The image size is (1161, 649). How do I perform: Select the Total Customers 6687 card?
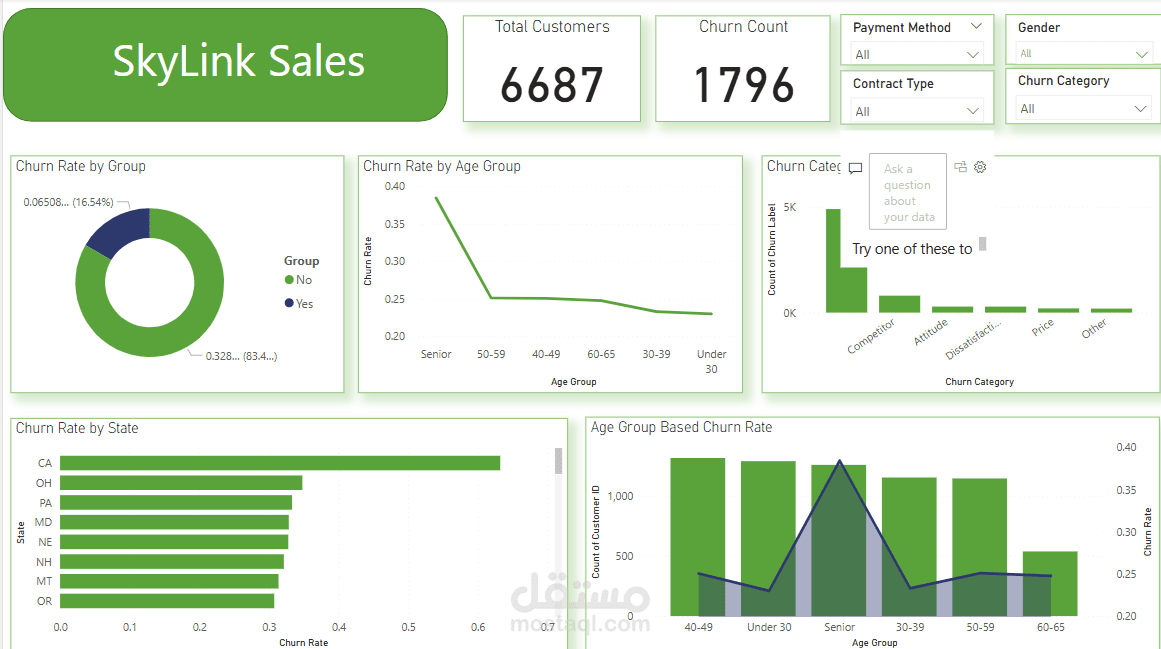[552, 68]
